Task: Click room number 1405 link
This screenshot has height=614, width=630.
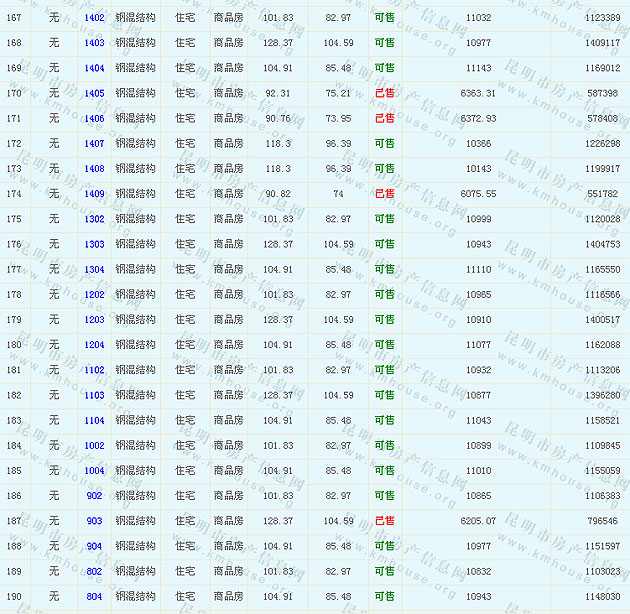Action: tap(94, 93)
